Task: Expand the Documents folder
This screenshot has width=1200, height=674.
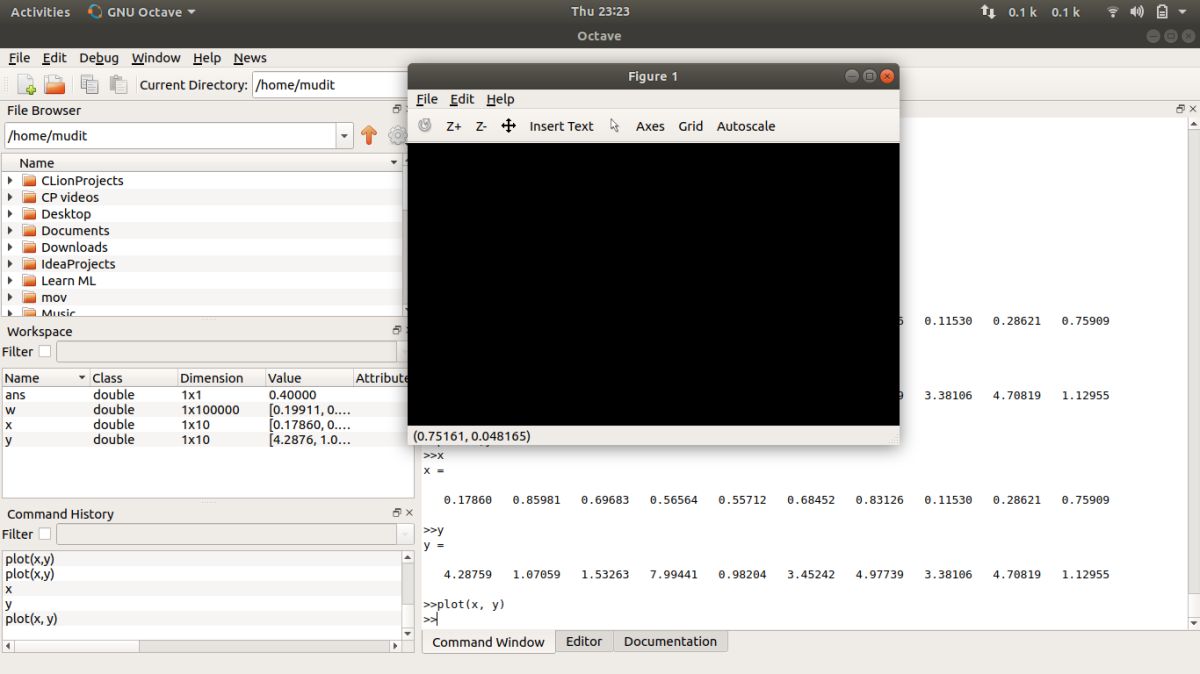Action: tap(10, 231)
